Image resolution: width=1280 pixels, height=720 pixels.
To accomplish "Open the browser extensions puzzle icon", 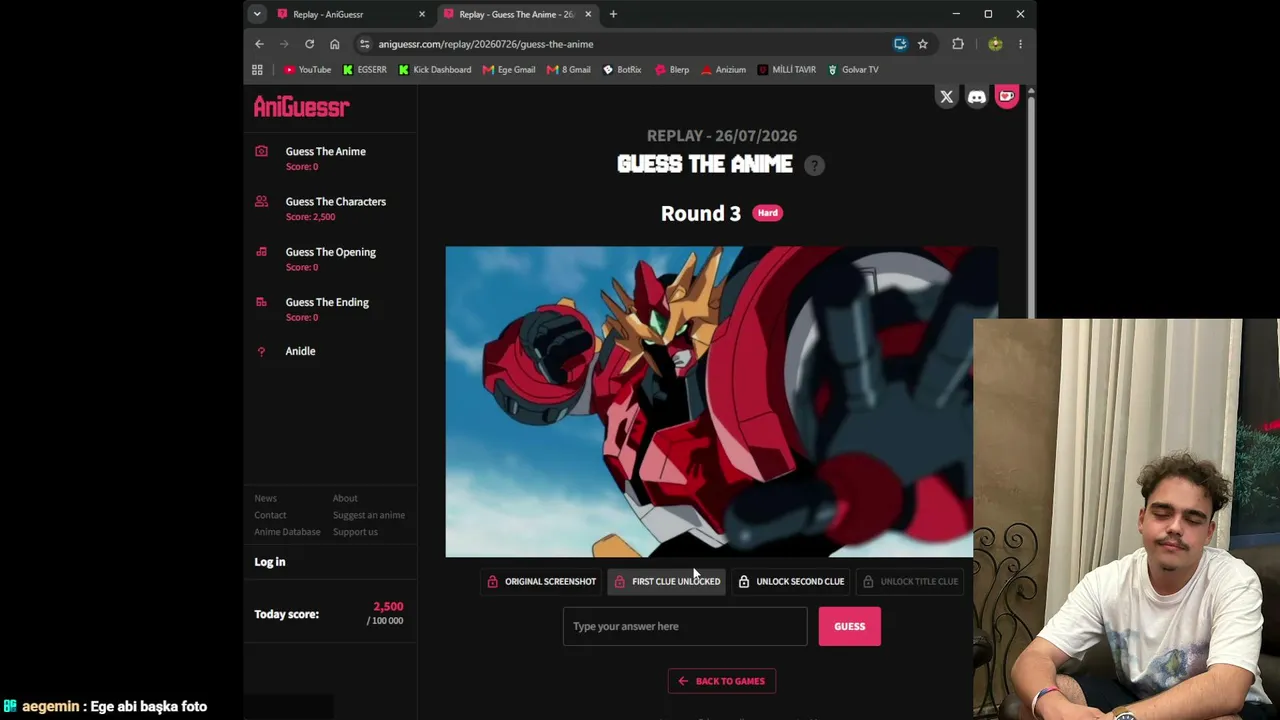I will [958, 44].
